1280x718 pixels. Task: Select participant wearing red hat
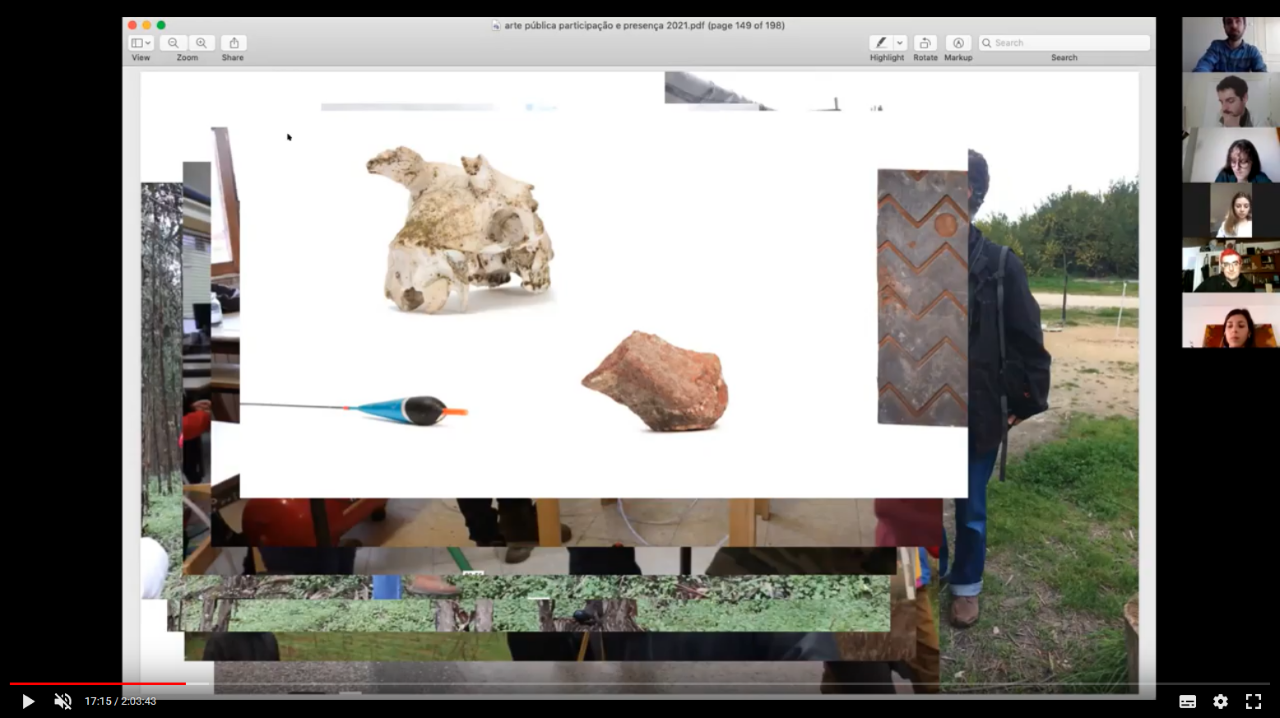(x=1230, y=266)
